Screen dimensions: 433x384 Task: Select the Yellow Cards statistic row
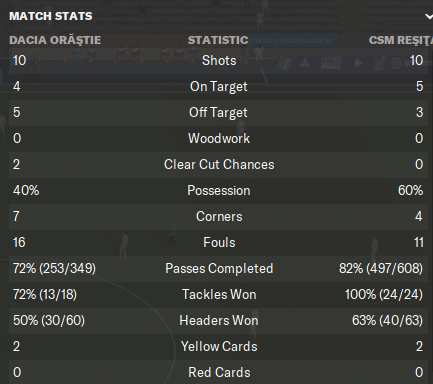pyautogui.click(x=218, y=347)
